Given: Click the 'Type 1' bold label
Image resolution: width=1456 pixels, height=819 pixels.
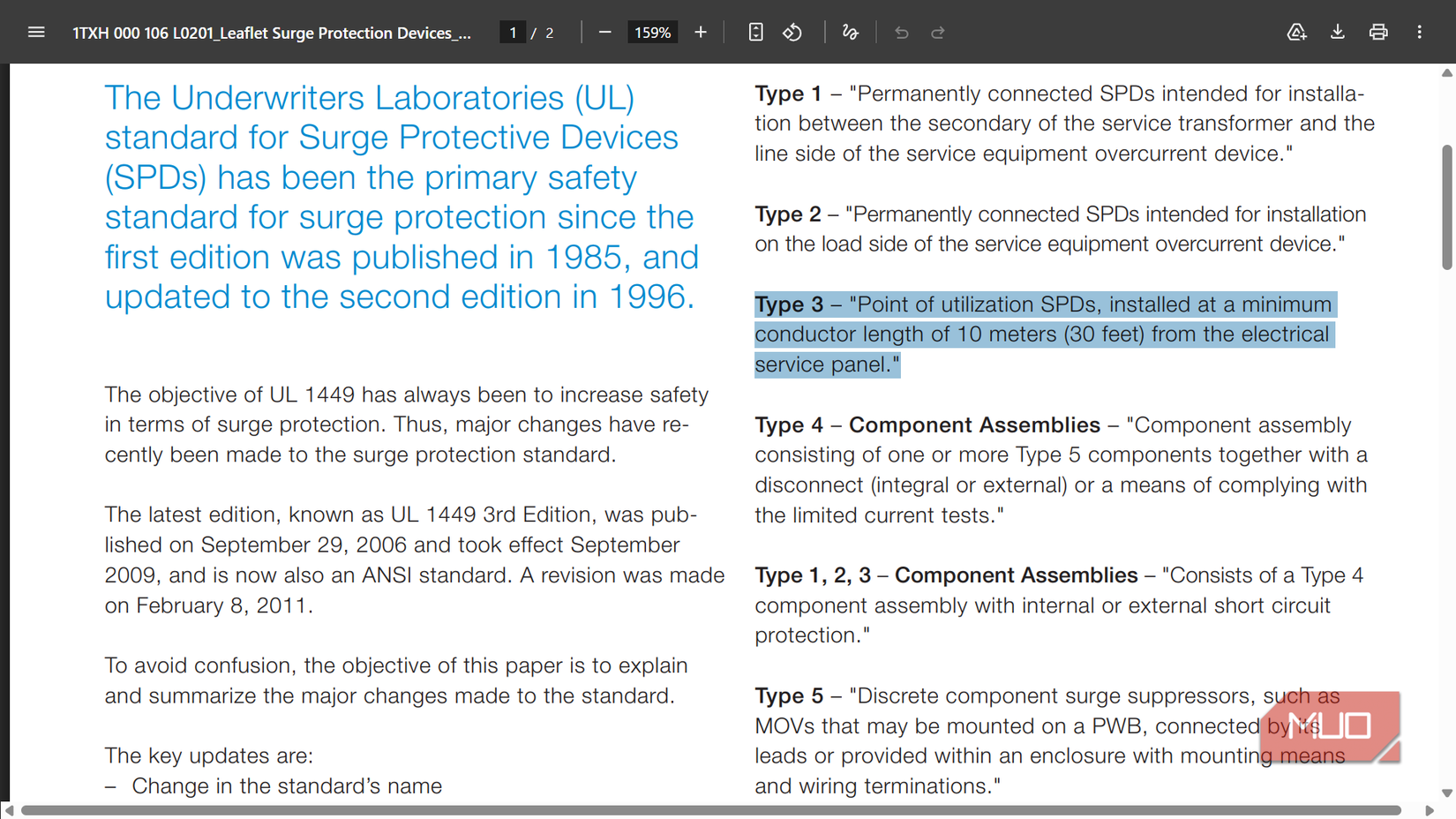Looking at the screenshot, I should click(788, 94).
